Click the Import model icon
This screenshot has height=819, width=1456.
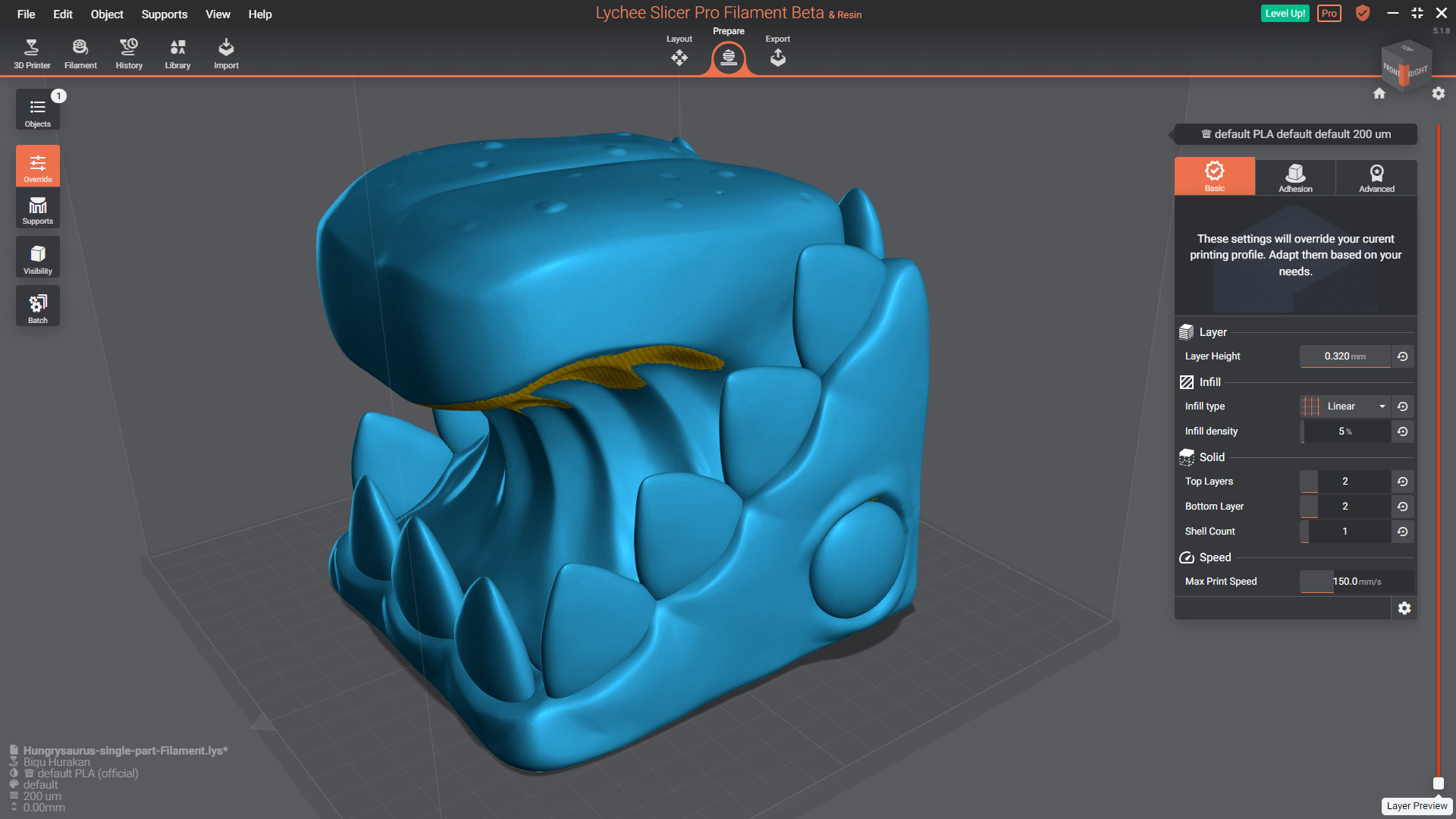(226, 53)
